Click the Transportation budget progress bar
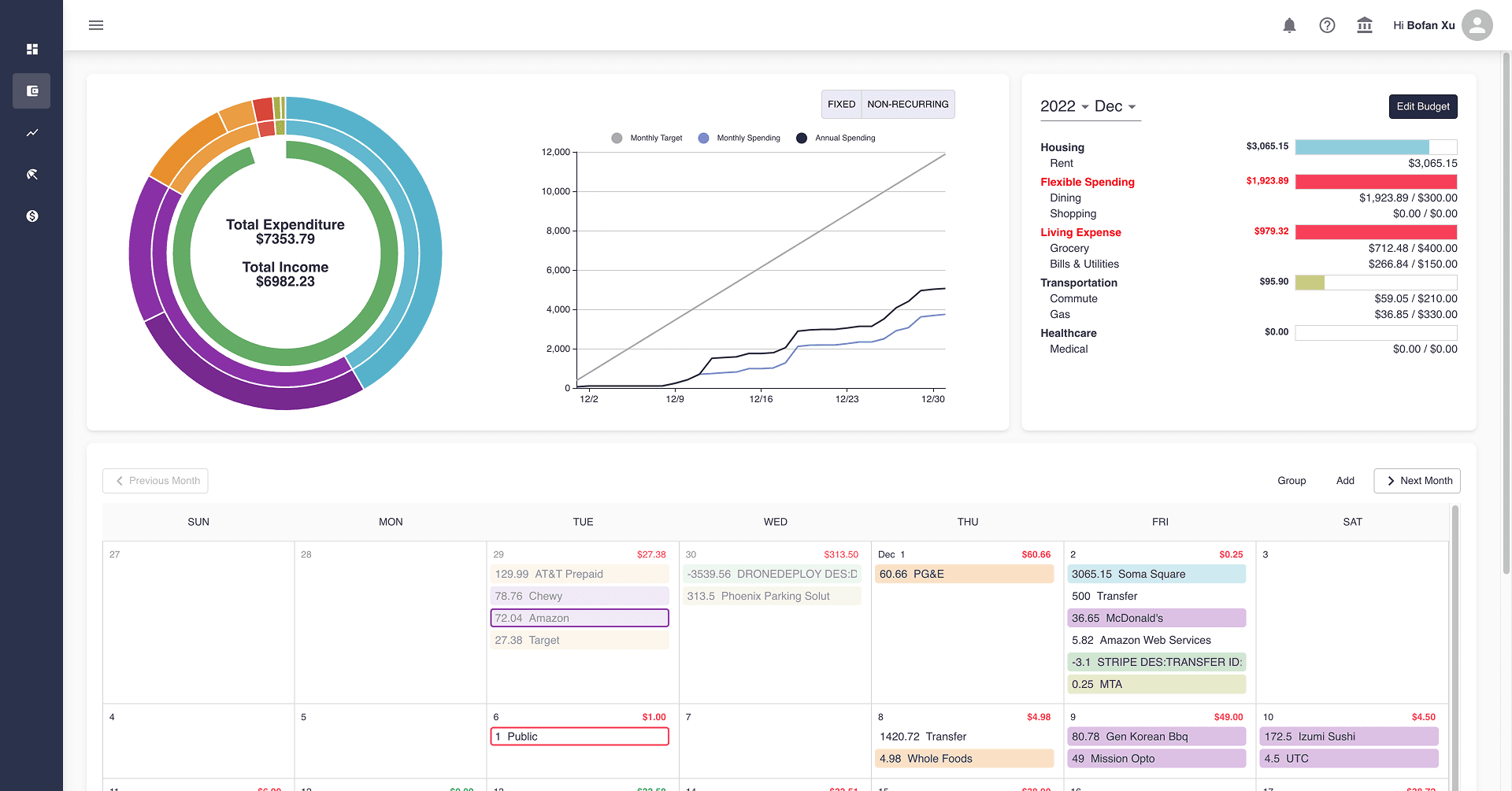1512x791 pixels. pos(1376,282)
